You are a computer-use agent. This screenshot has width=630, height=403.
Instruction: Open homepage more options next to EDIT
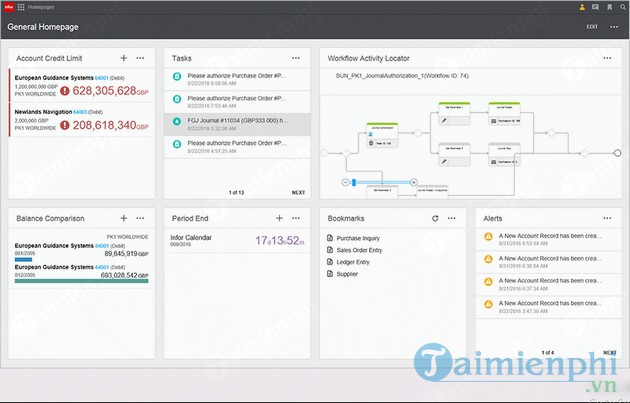(x=613, y=27)
